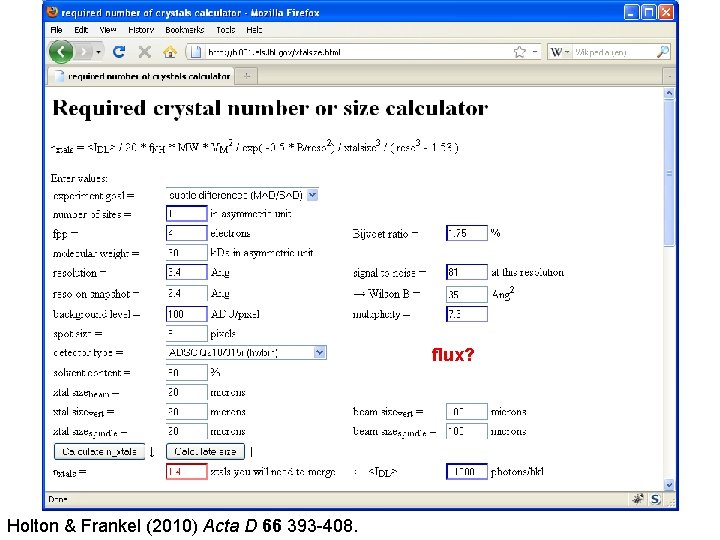Open the Tools menu
The height and width of the screenshot is (540, 720).
click(x=225, y=30)
